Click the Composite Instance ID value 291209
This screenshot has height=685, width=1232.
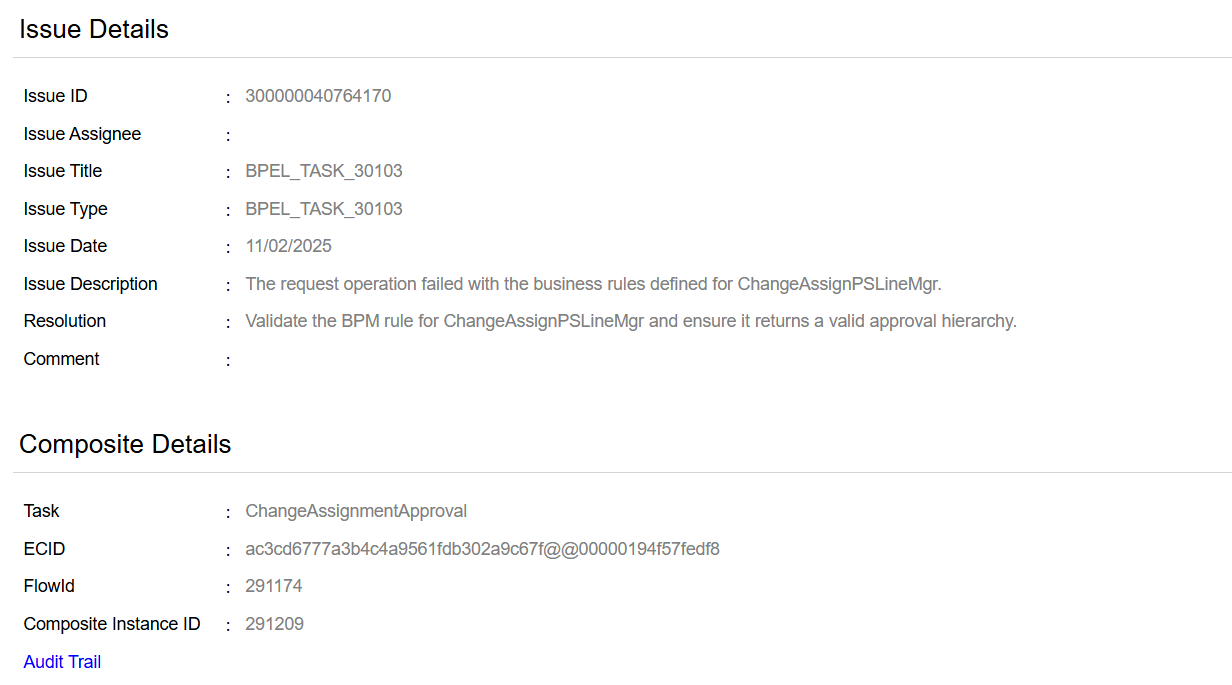click(x=273, y=623)
